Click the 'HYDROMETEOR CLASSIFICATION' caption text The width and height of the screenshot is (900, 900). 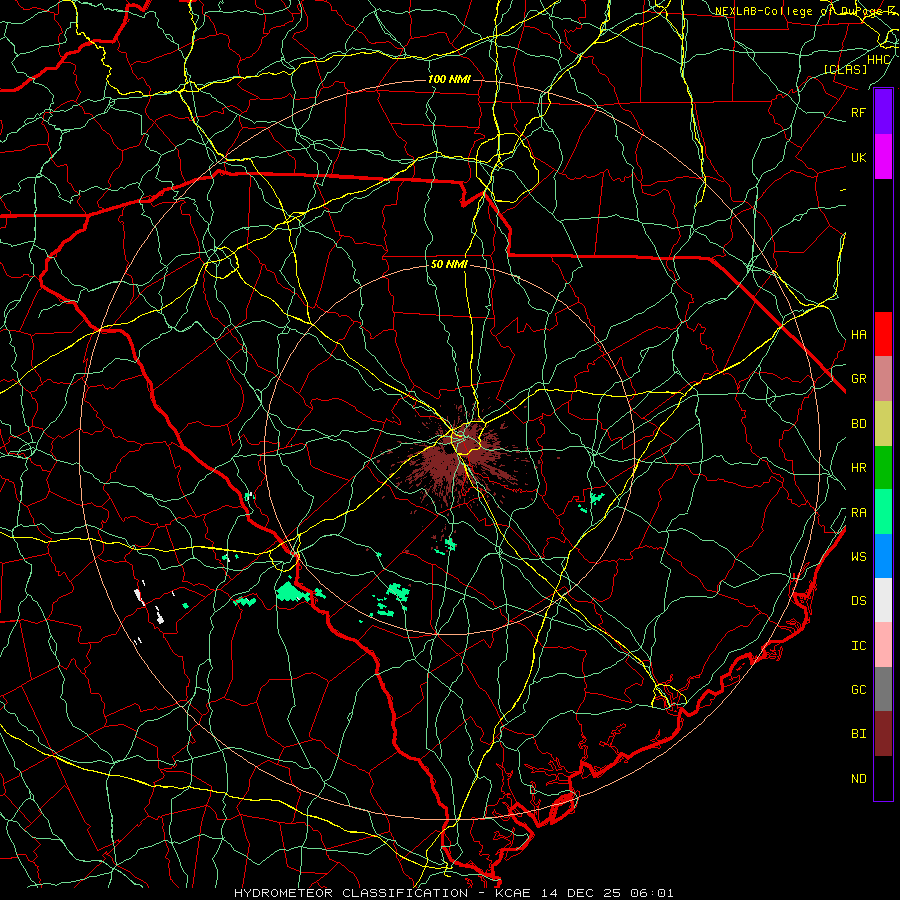point(351,893)
